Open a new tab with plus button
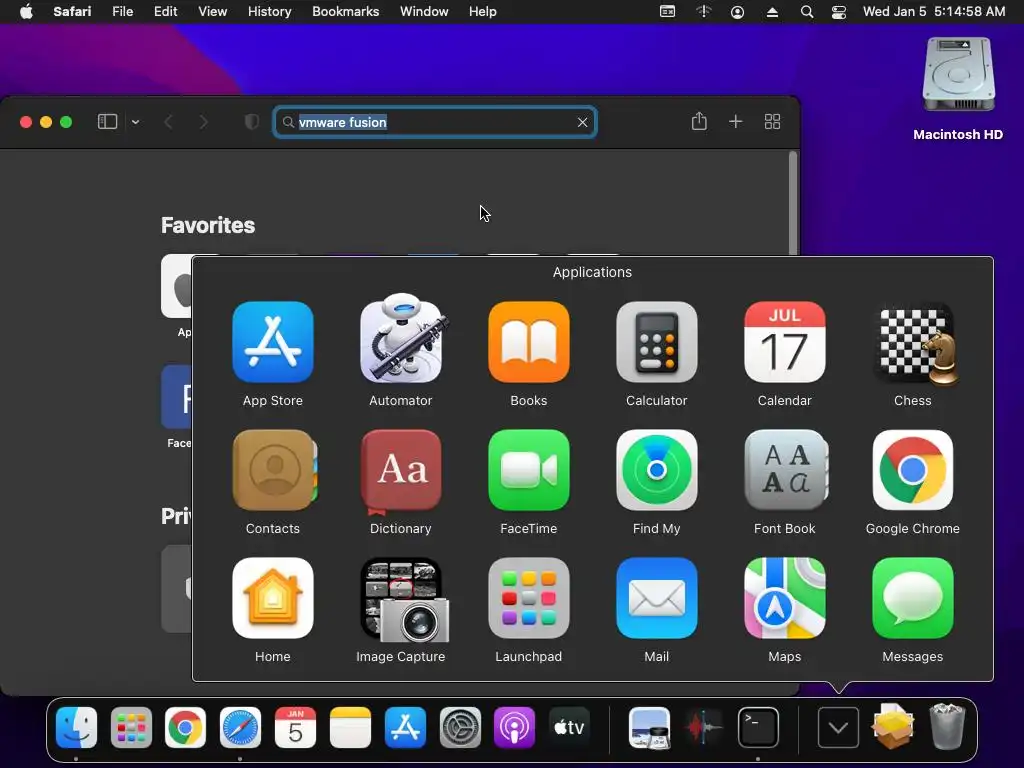The width and height of the screenshot is (1024, 768). pyautogui.click(x=735, y=121)
